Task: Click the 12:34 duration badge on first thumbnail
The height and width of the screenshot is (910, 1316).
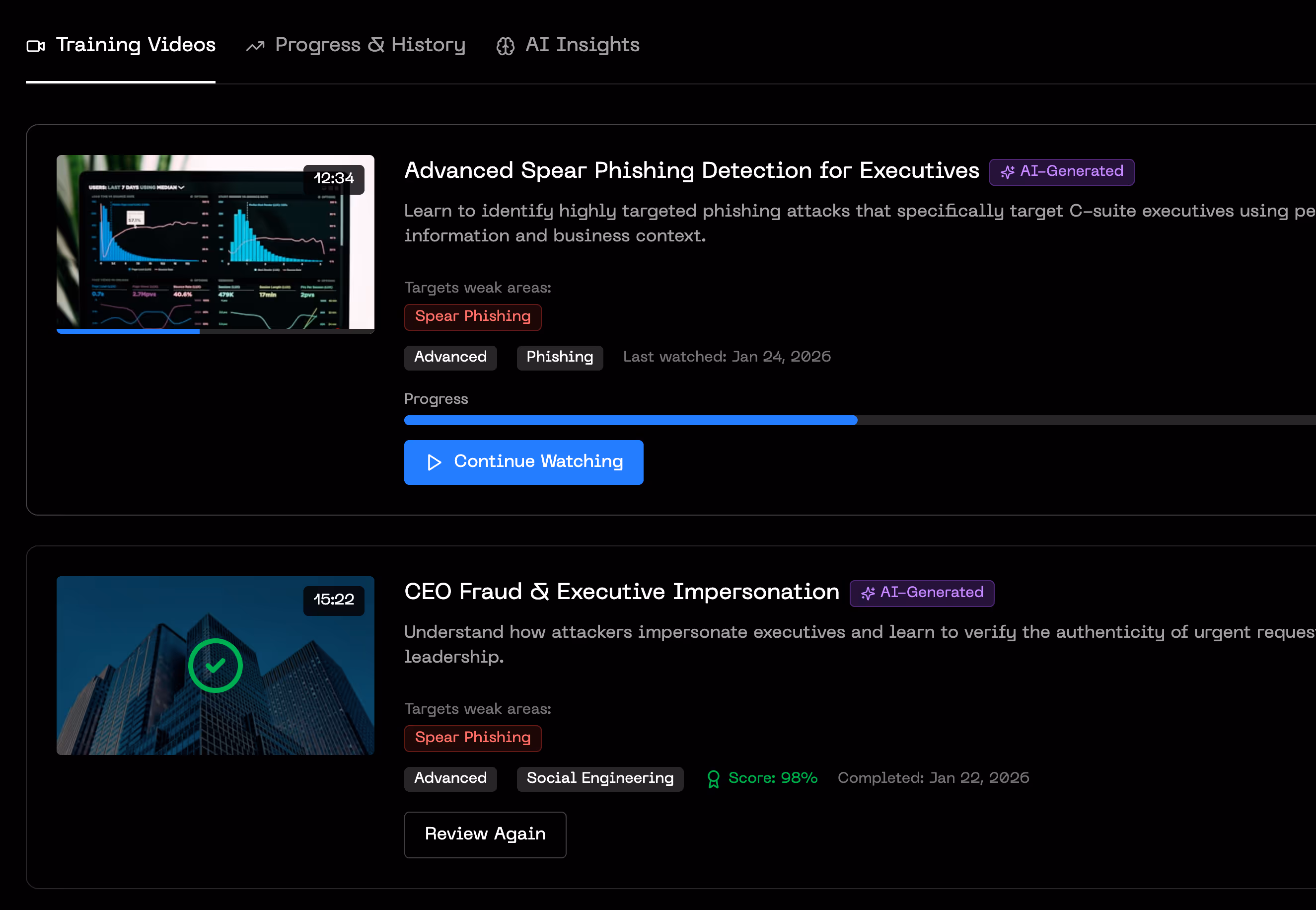Action: (333, 179)
